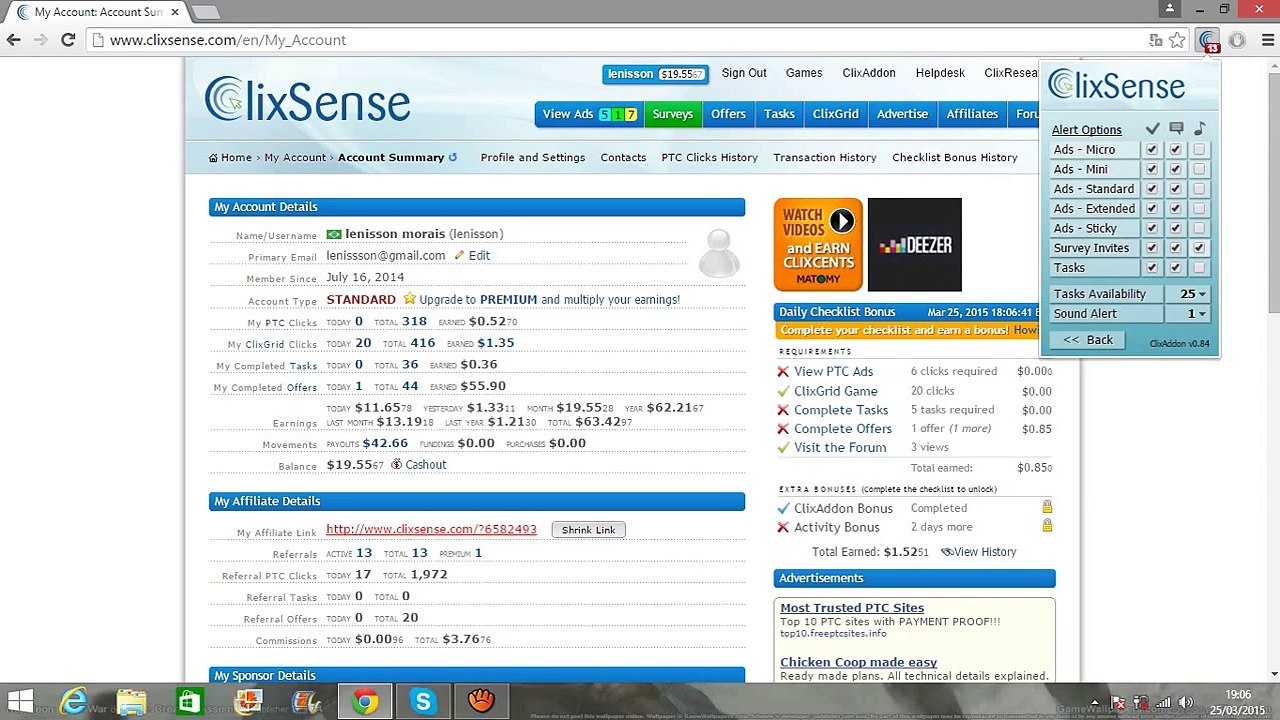Go to PTC Clicks History
This screenshot has width=1280, height=720.
[x=710, y=157]
